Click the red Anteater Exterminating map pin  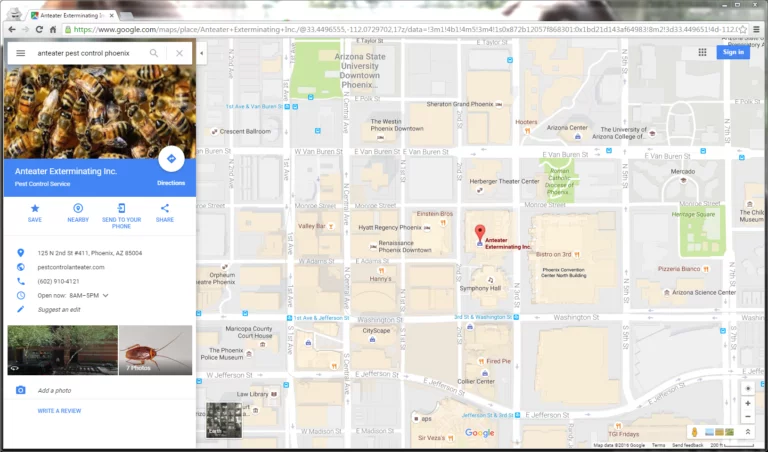click(480, 233)
